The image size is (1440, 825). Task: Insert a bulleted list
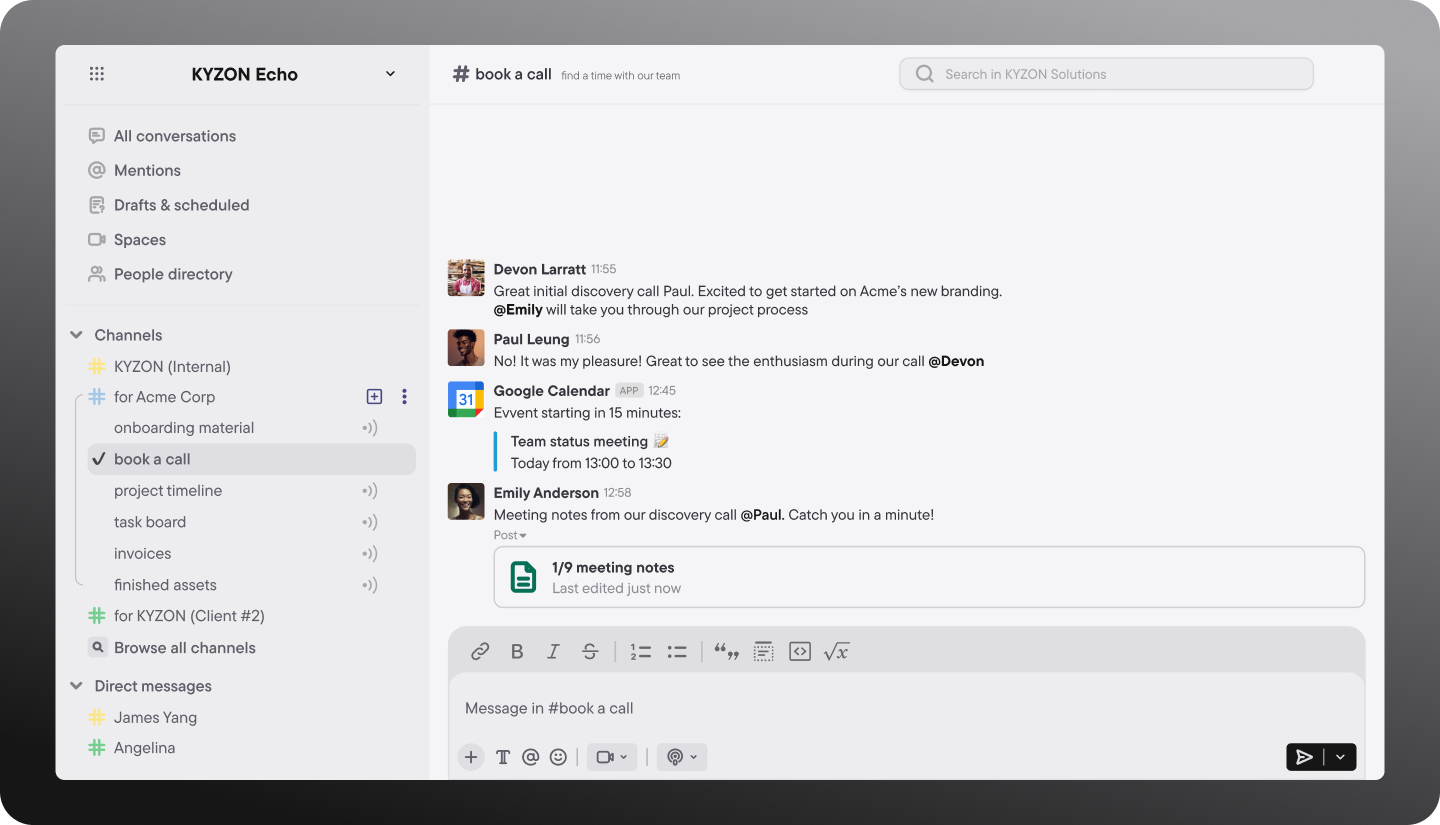tap(677, 652)
